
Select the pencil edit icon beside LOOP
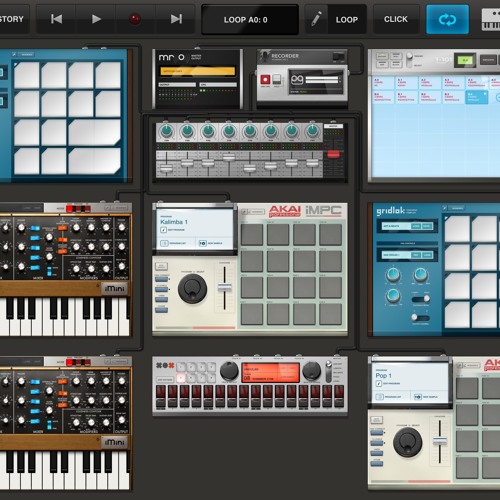[316, 19]
